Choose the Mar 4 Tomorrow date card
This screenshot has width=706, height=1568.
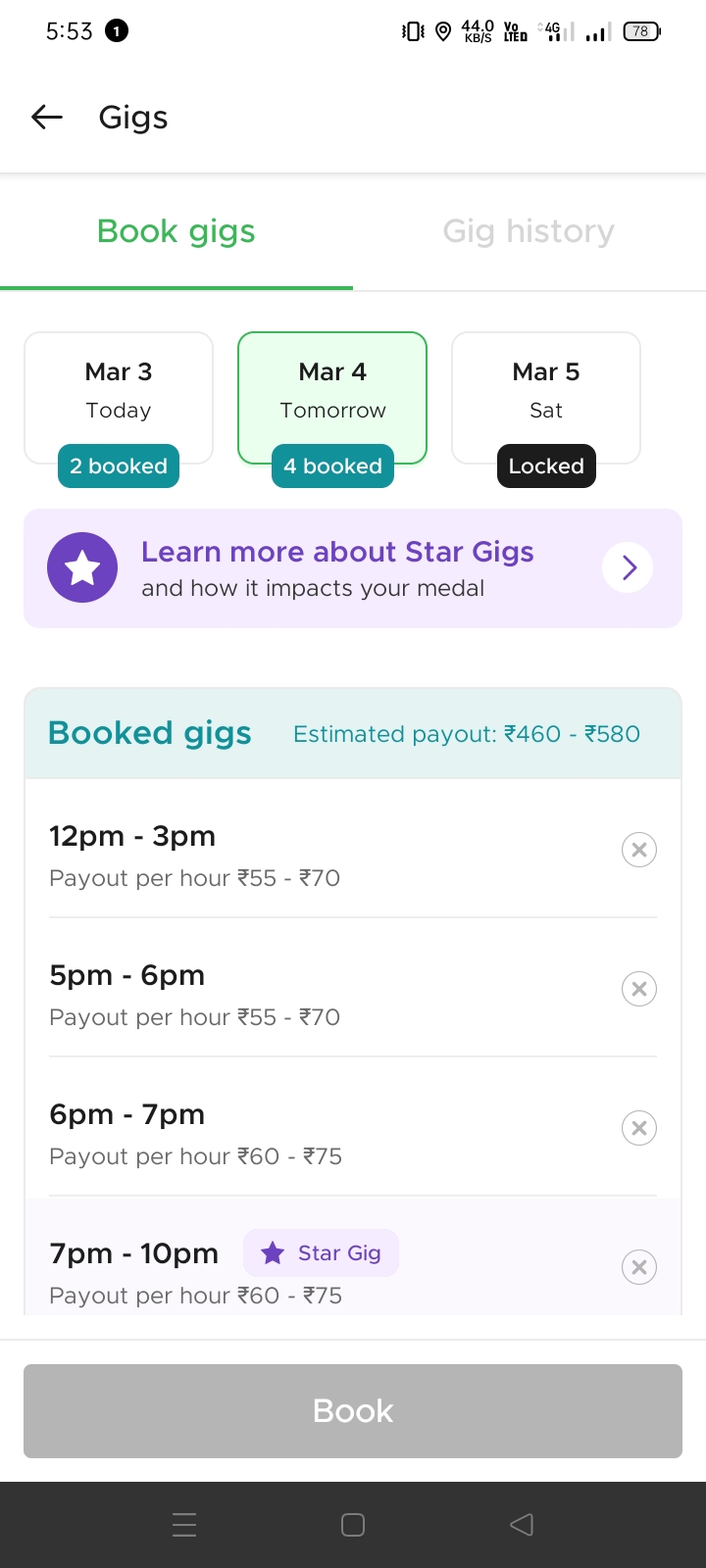332,390
